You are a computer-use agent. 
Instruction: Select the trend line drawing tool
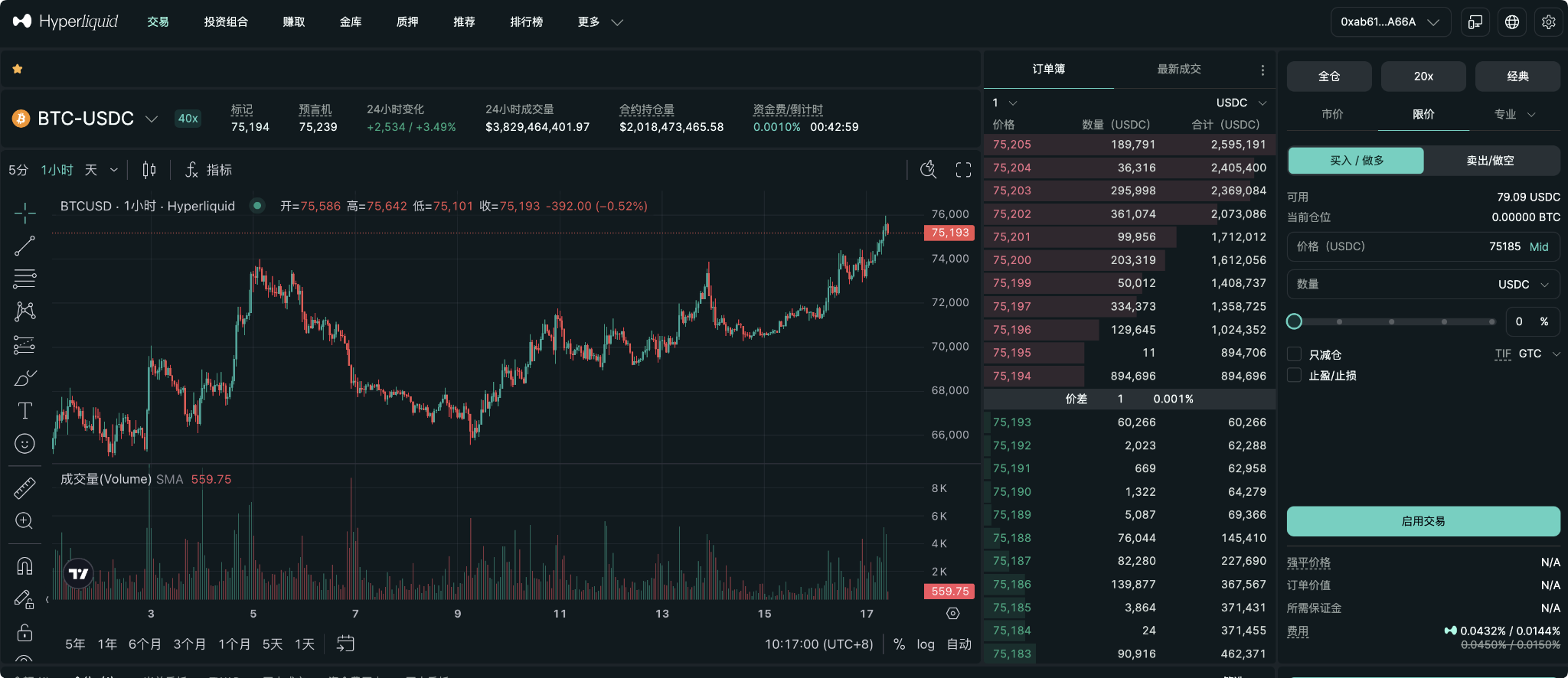(x=24, y=246)
